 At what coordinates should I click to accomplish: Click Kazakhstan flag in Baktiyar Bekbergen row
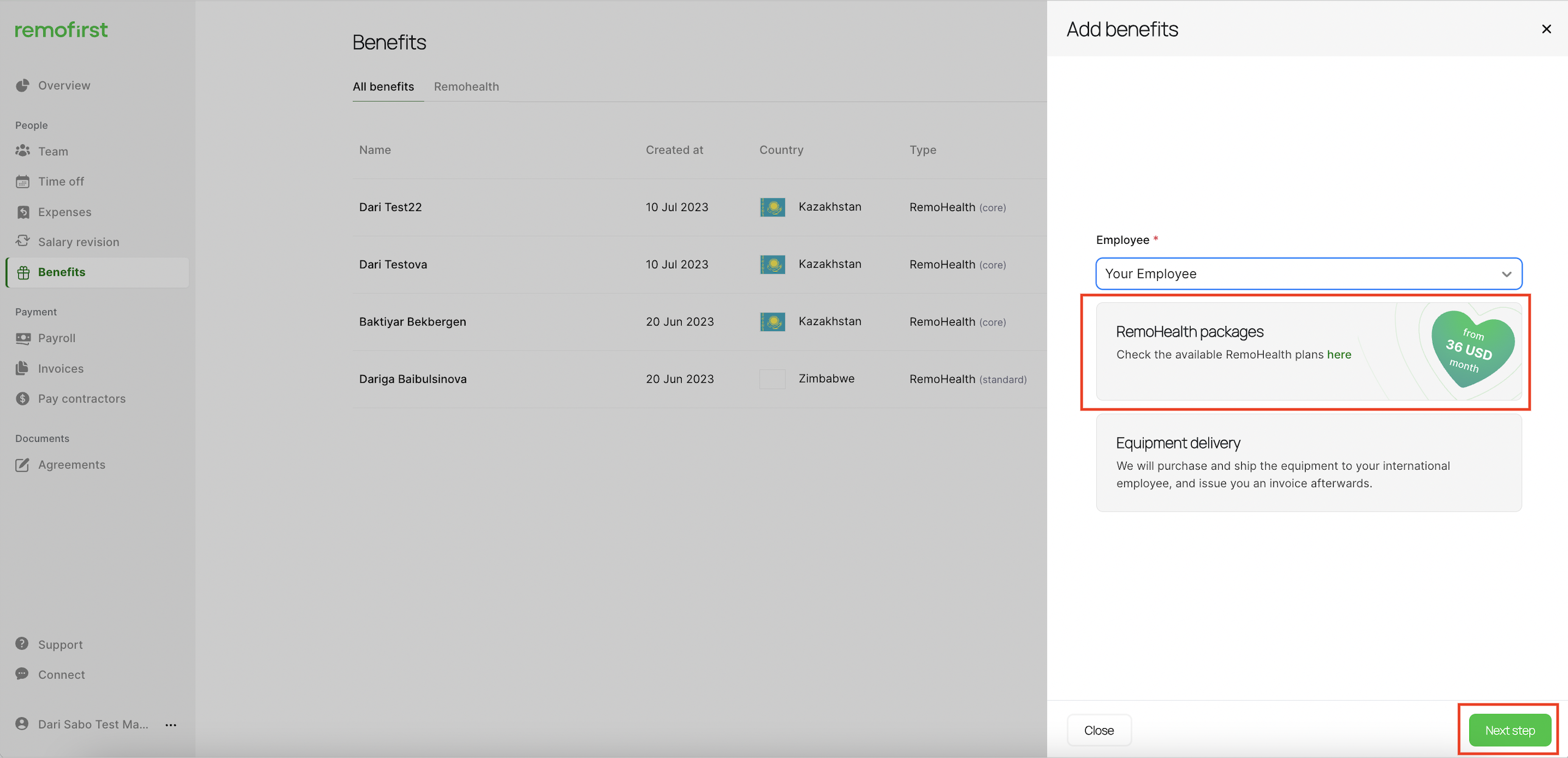coord(772,322)
